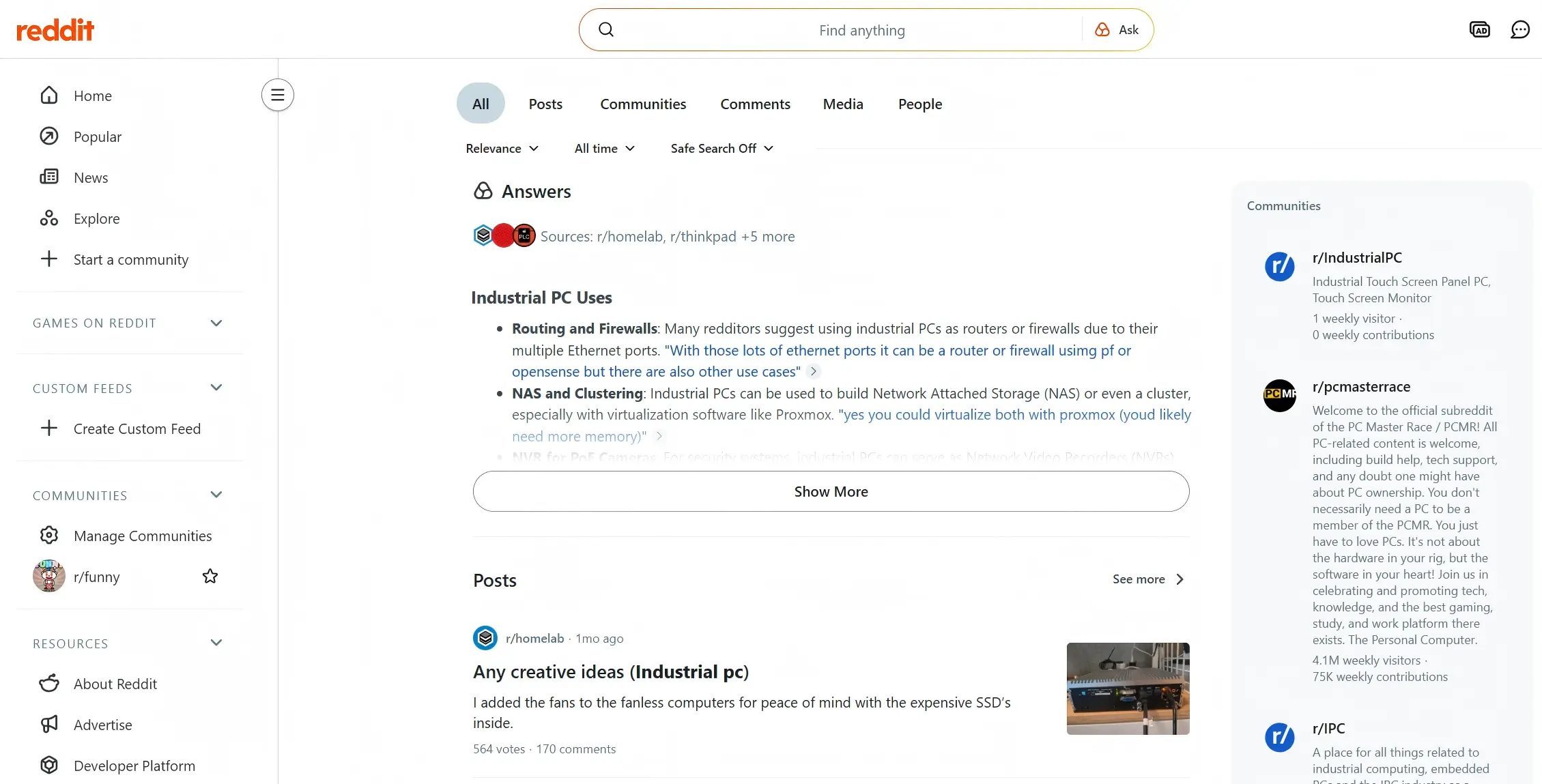The image size is (1542, 784).
Task: Switch to the People tab
Action: 920,104
